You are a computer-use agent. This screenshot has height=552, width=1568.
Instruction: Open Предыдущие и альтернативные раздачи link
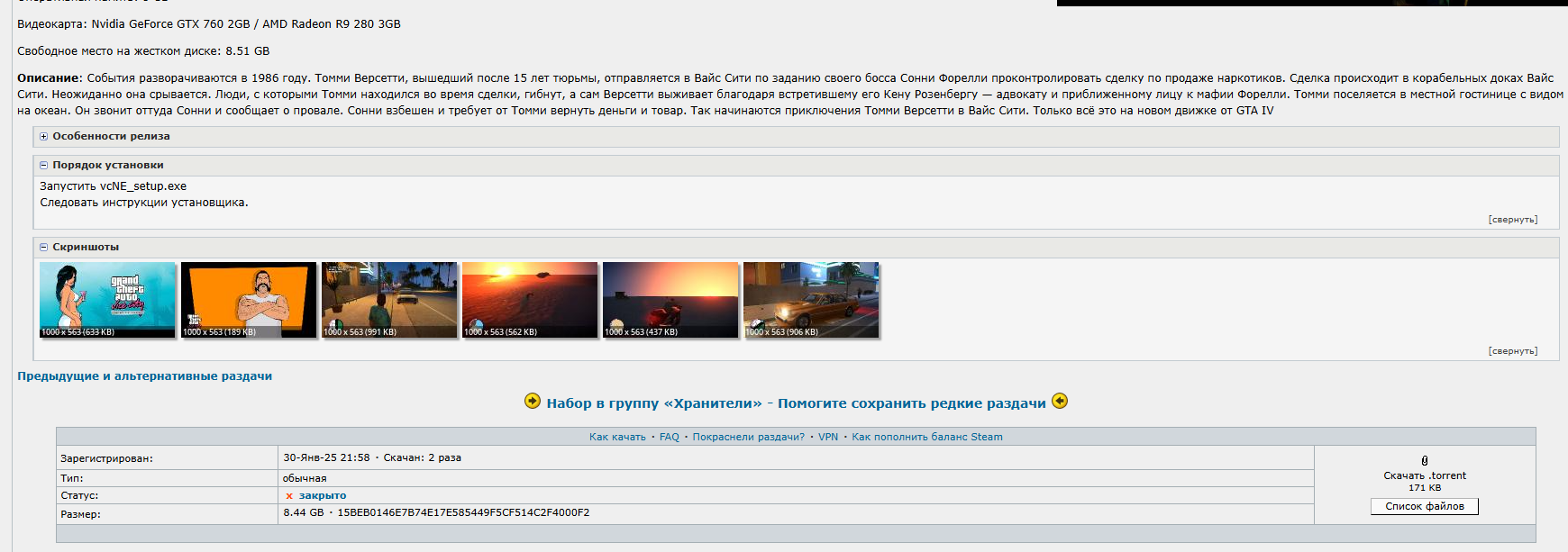point(145,376)
